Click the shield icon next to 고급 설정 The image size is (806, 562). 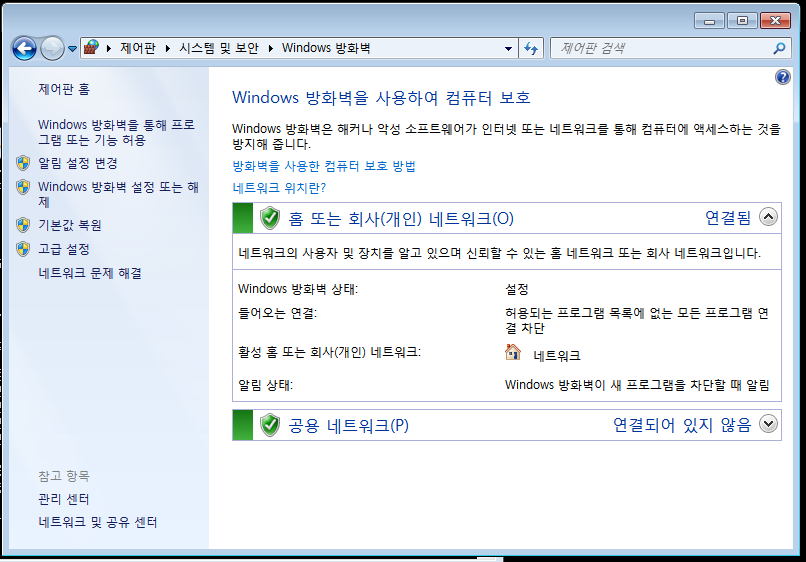[23, 249]
